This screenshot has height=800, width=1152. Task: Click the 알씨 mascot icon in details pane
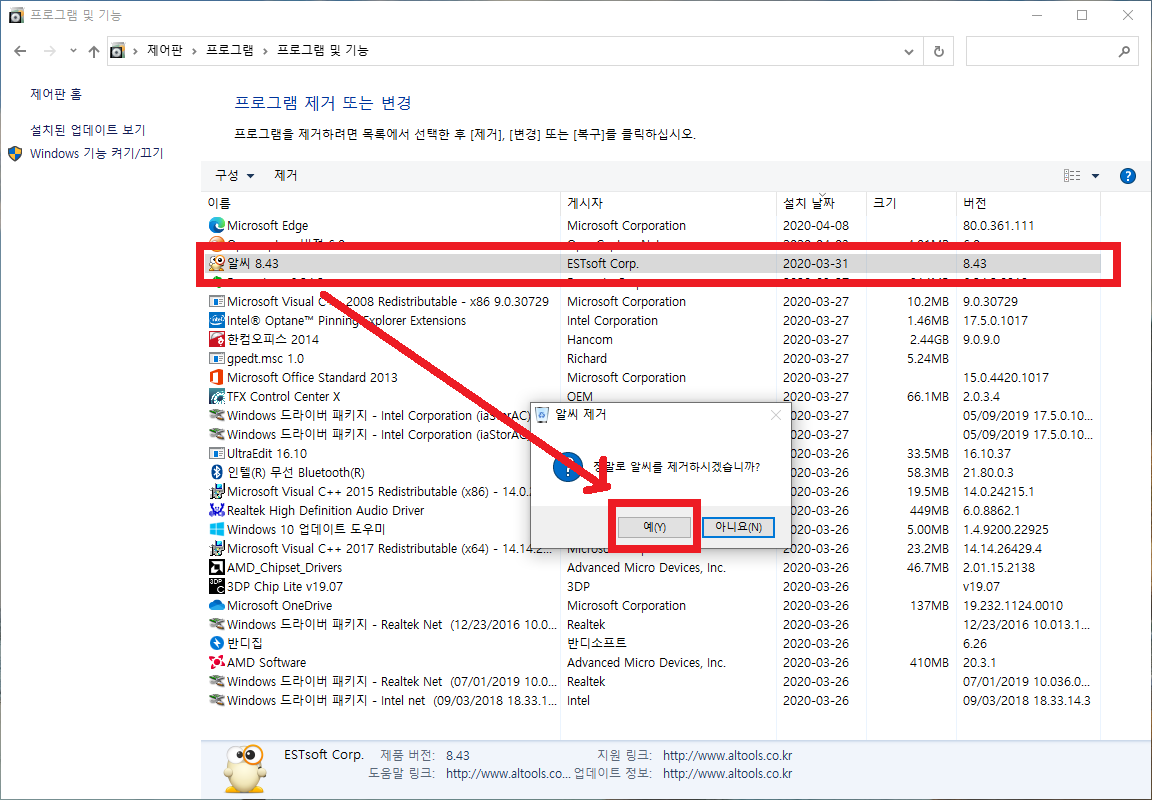click(x=244, y=770)
